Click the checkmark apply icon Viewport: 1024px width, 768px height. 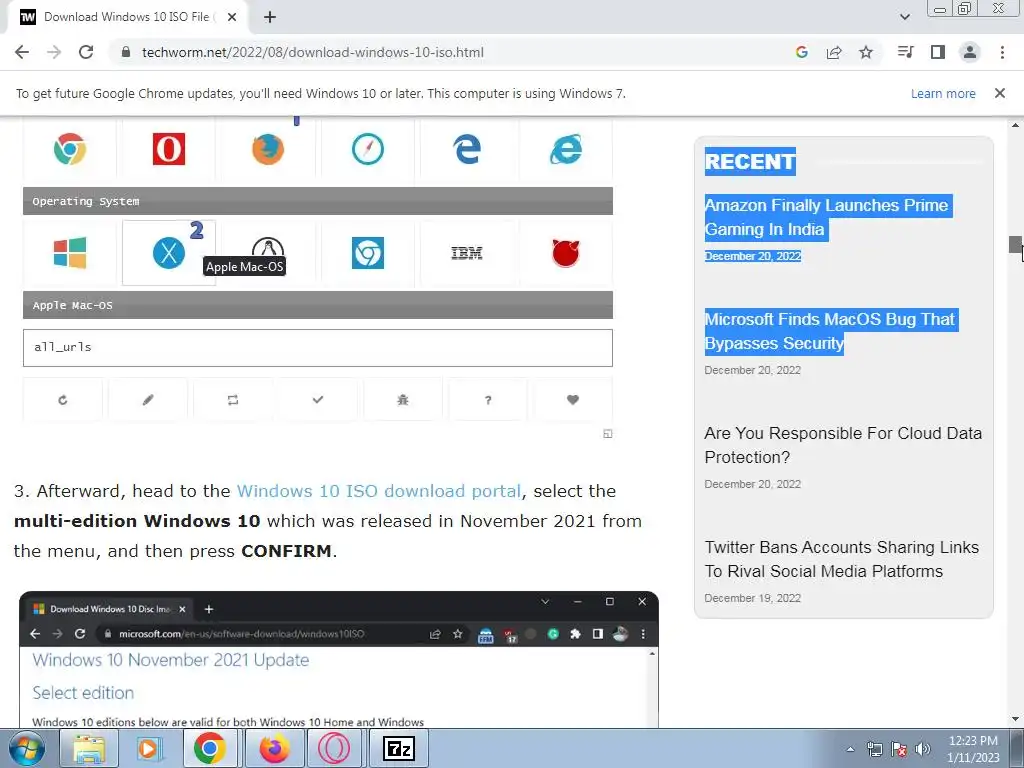317,400
